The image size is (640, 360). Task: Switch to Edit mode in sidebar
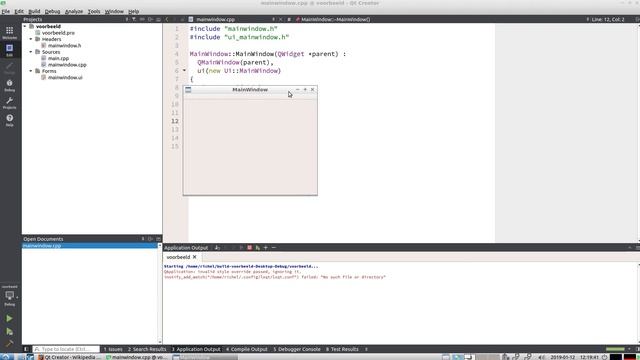tap(9, 50)
